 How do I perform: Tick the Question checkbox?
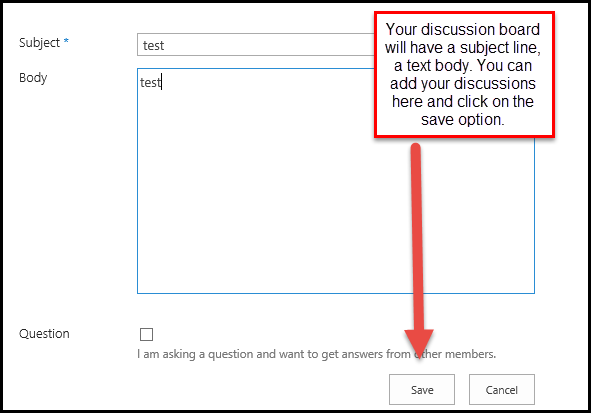click(146, 334)
